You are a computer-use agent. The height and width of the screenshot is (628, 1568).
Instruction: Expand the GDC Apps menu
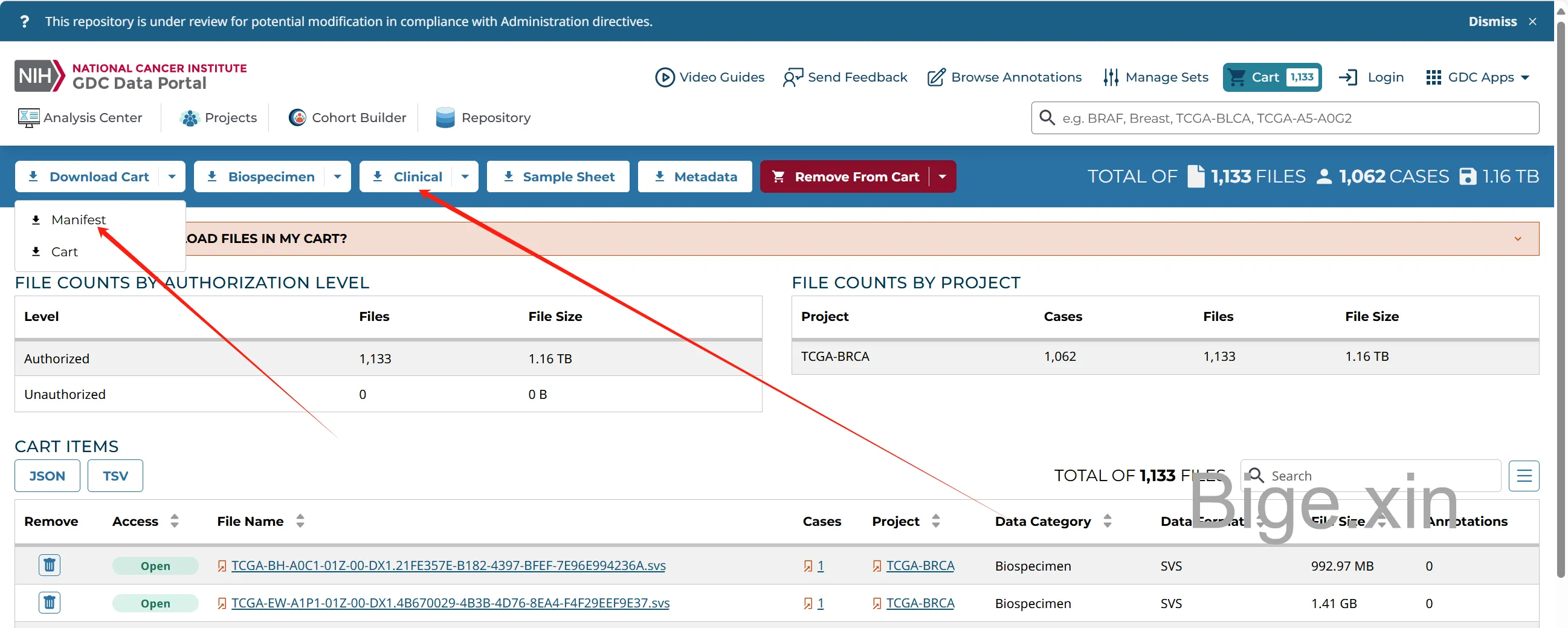click(x=1477, y=77)
